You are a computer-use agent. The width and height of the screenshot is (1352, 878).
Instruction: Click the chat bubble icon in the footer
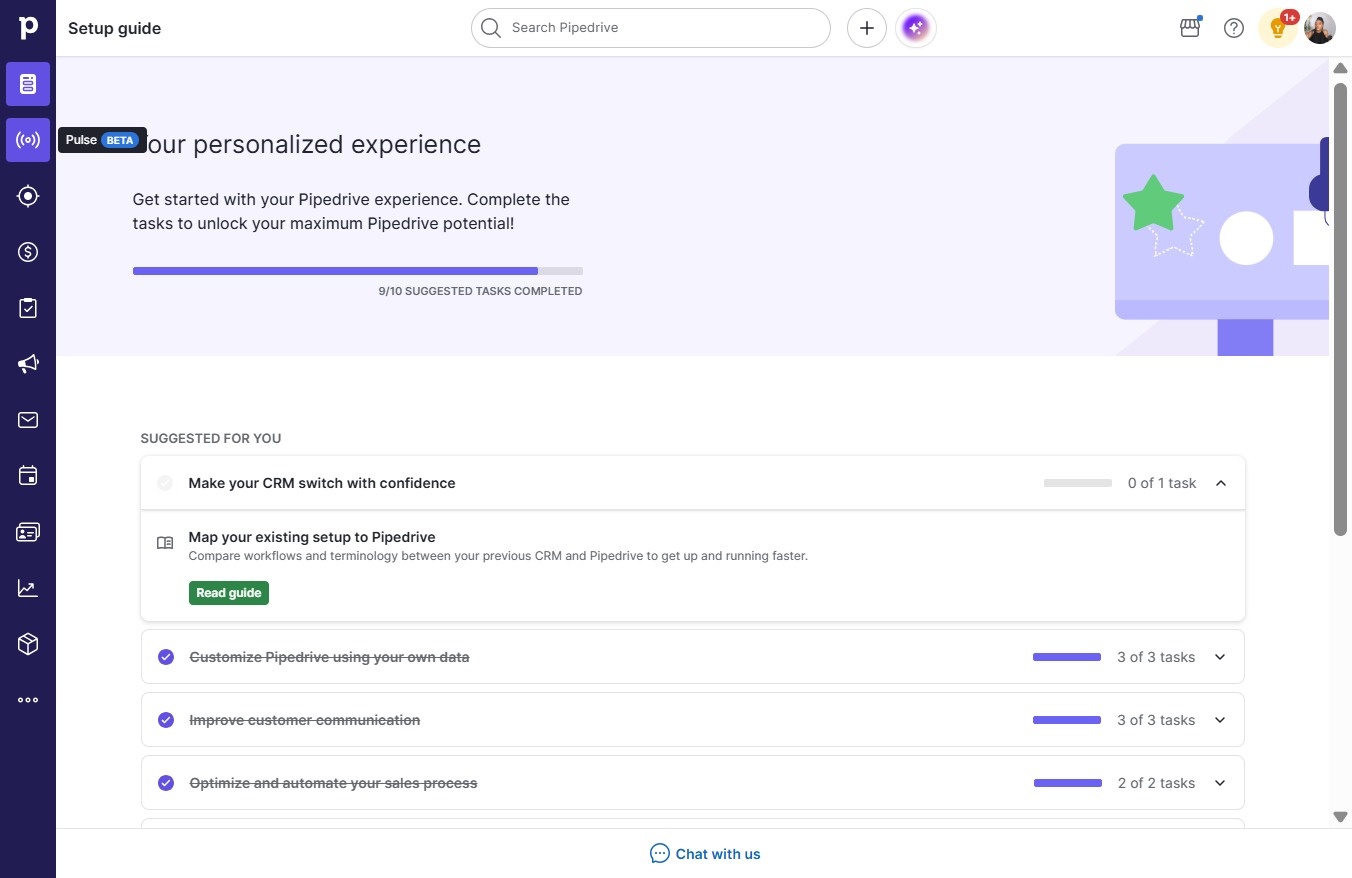pyautogui.click(x=660, y=854)
